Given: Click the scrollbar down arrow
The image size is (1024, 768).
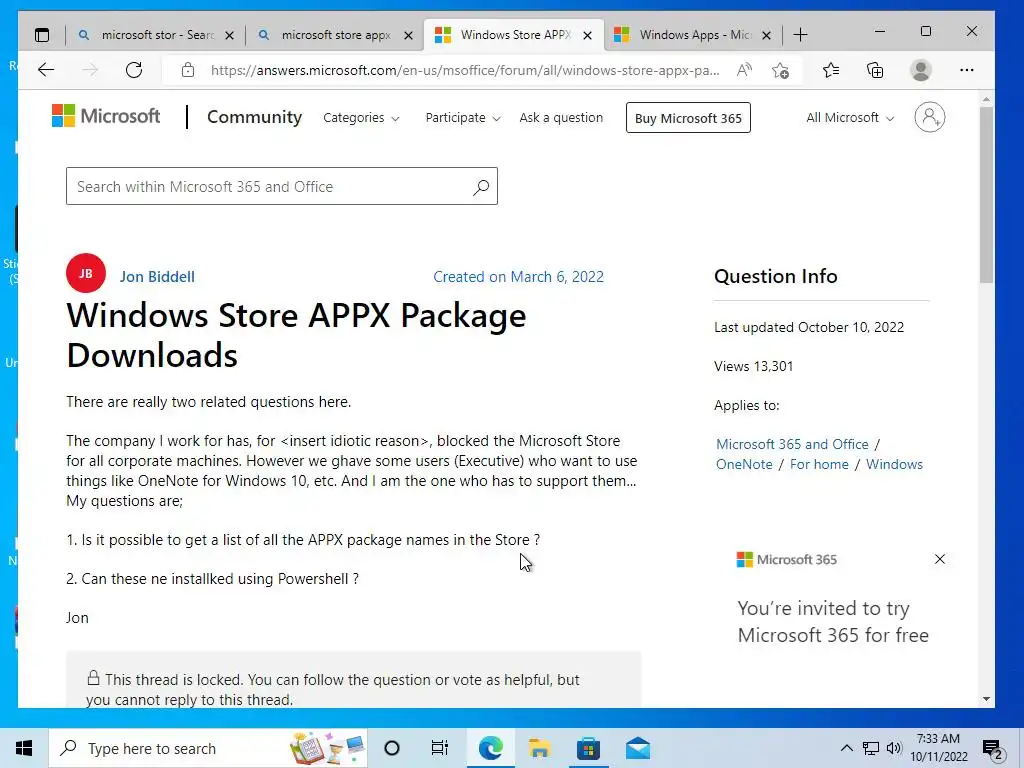Looking at the screenshot, I should point(986,699).
